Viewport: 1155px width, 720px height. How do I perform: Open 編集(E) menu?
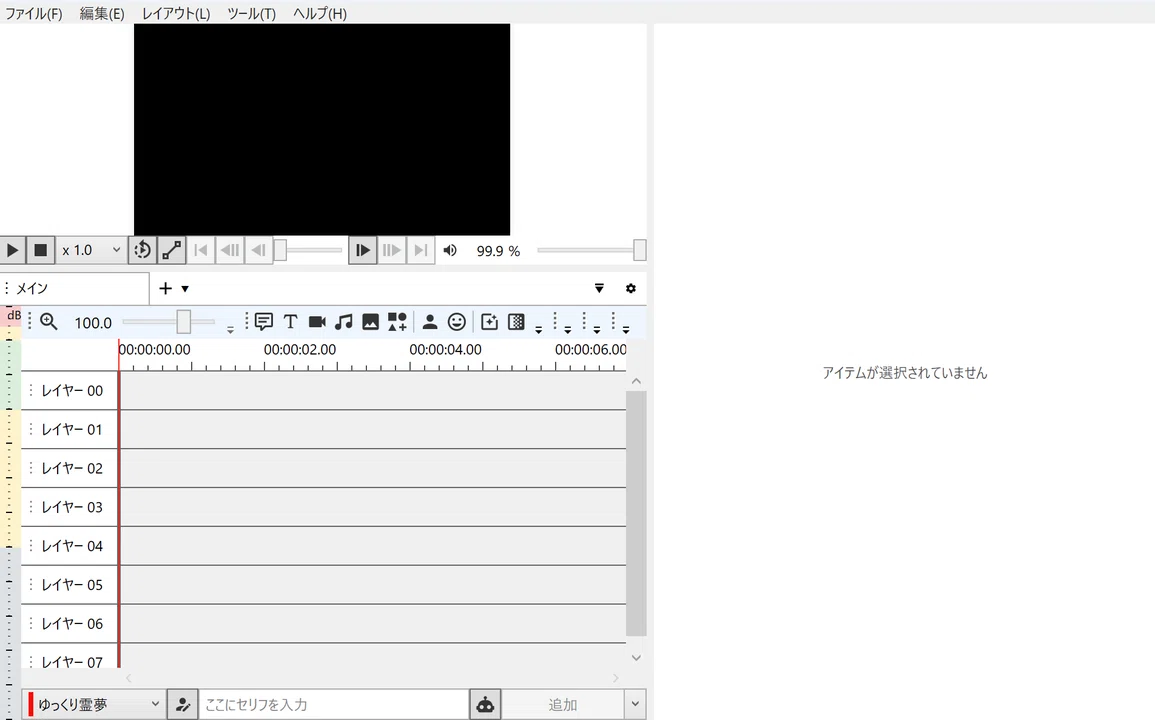(x=102, y=13)
